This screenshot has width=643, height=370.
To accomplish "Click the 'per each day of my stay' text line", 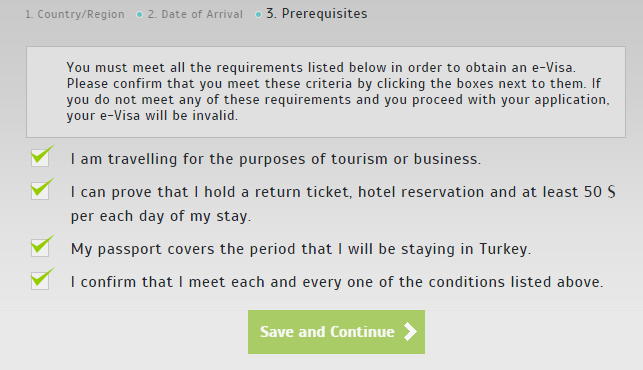I will point(161,216).
